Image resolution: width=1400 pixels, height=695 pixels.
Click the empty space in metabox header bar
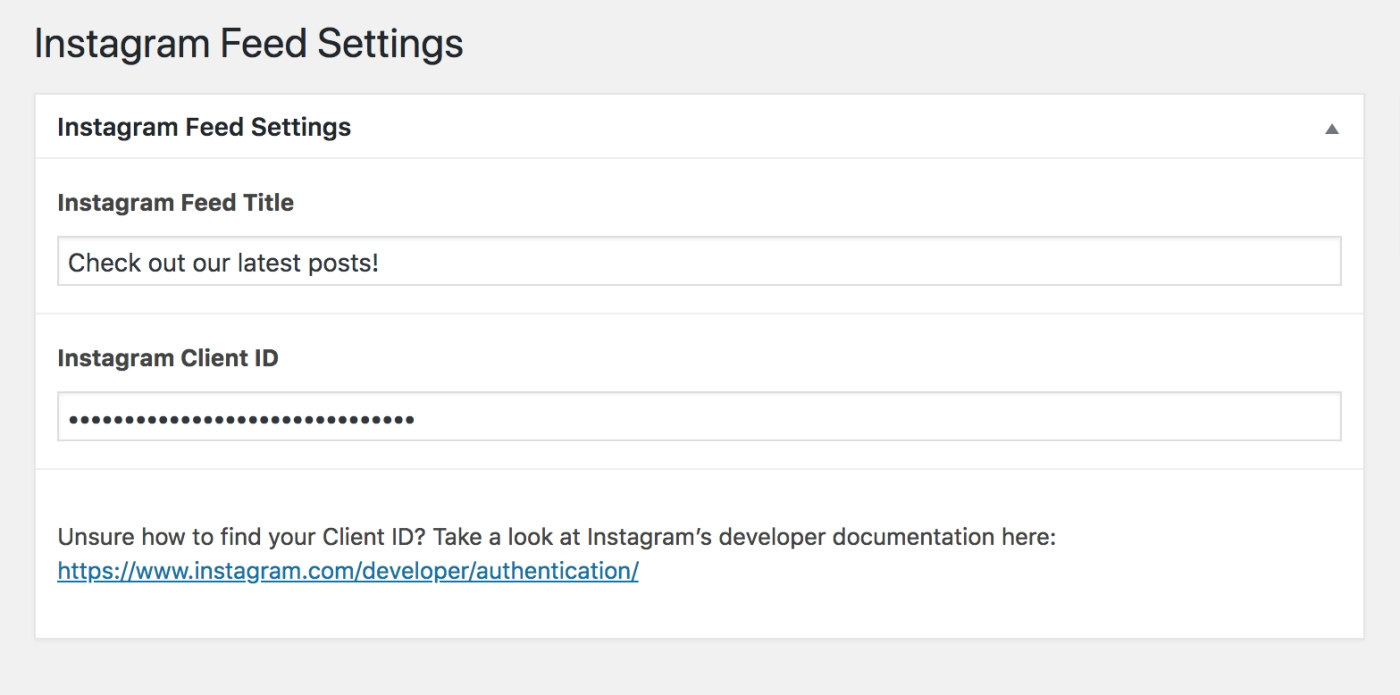(x=800, y=128)
